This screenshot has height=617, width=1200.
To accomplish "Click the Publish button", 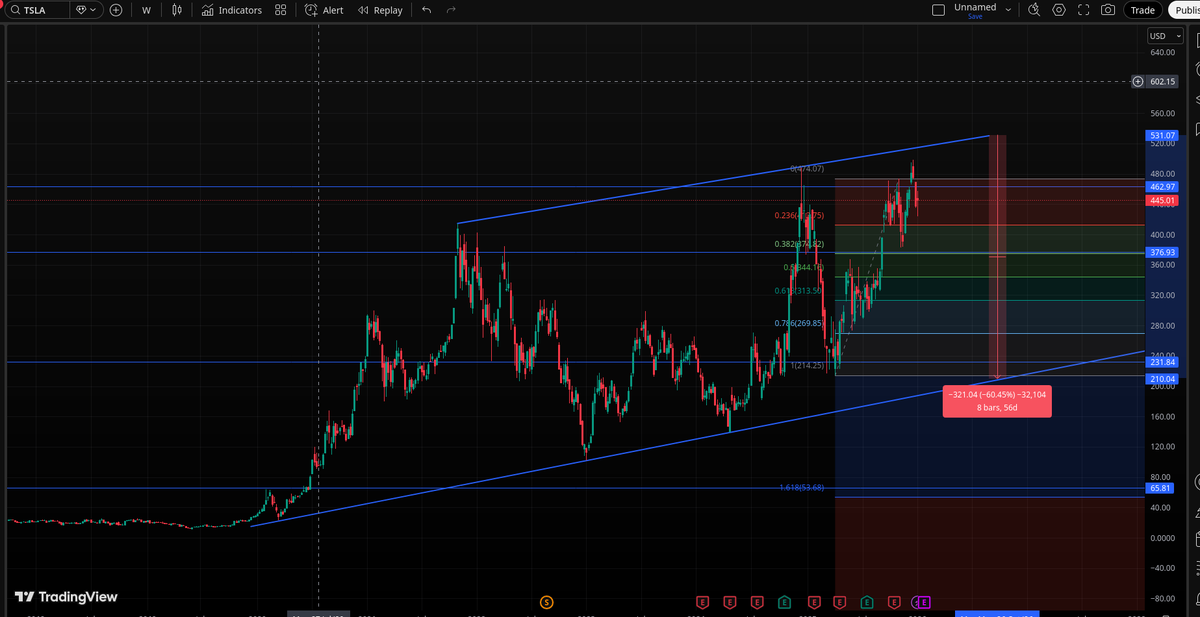I will [1183, 10].
